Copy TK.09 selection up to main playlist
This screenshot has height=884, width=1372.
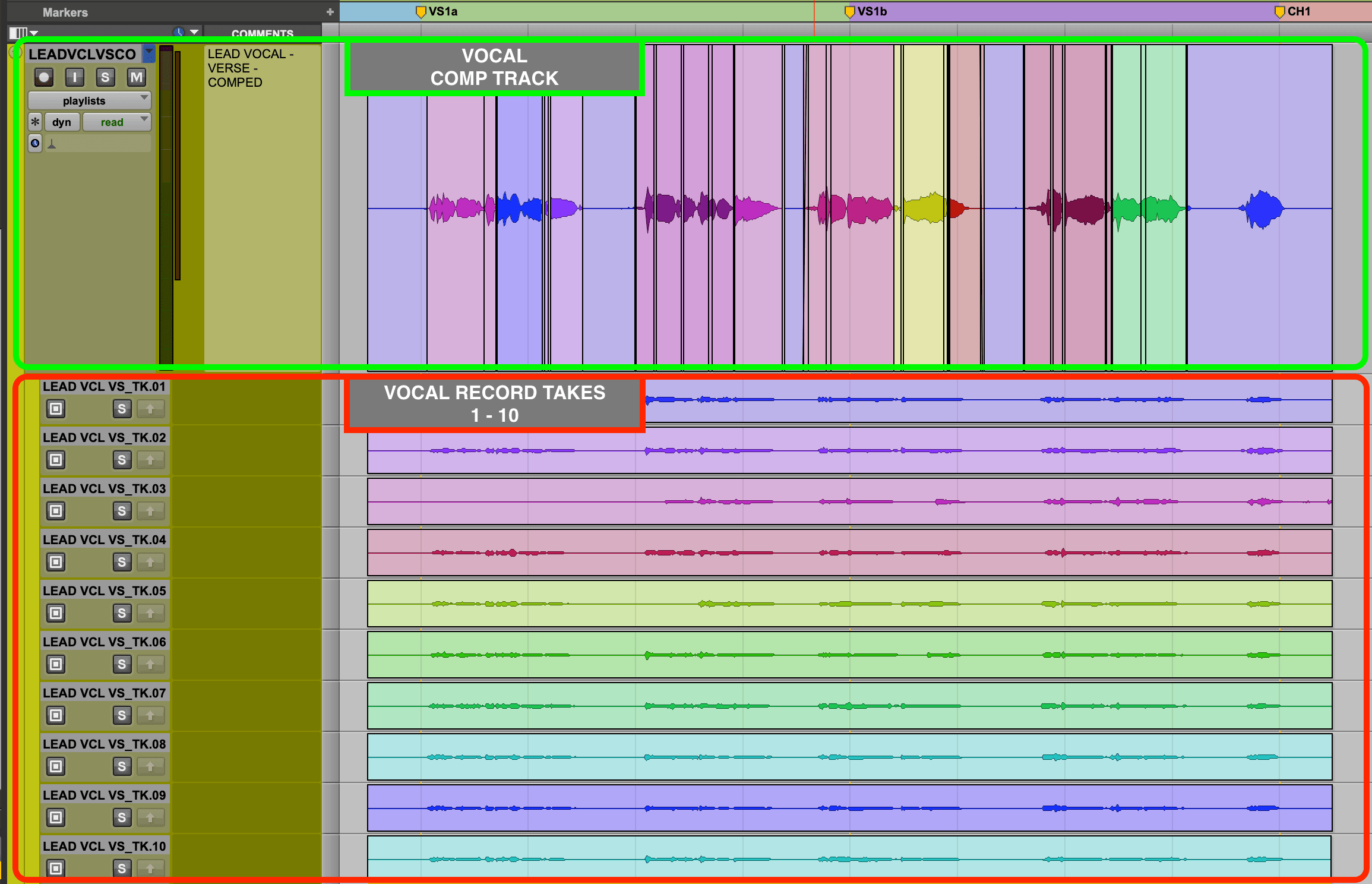coord(150,817)
